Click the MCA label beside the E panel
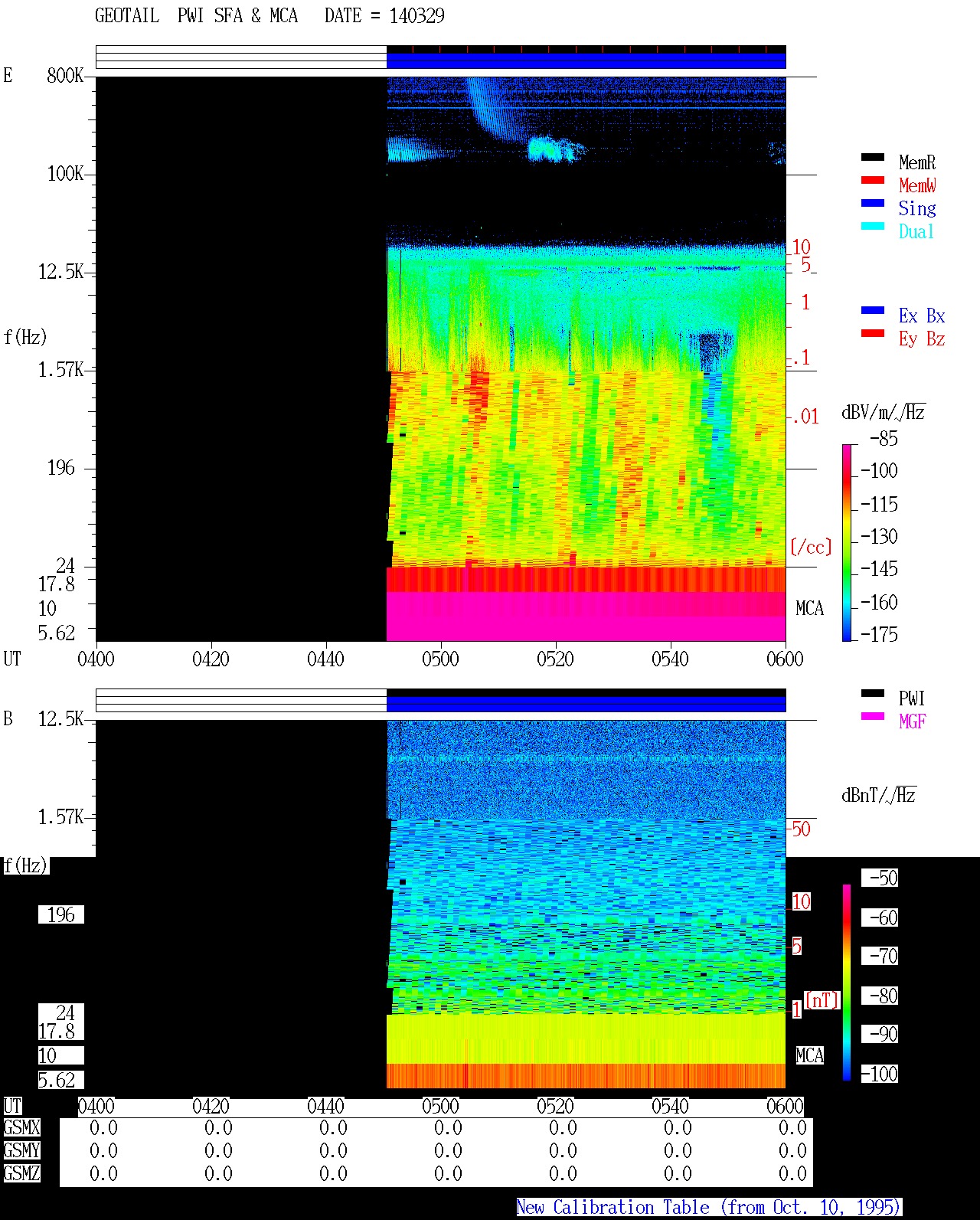The height and width of the screenshot is (1220, 980). click(809, 608)
